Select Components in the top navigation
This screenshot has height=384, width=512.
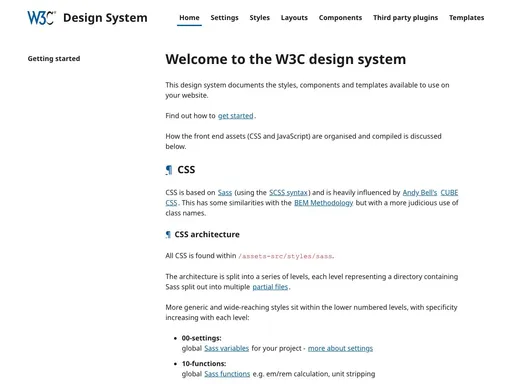(x=340, y=18)
